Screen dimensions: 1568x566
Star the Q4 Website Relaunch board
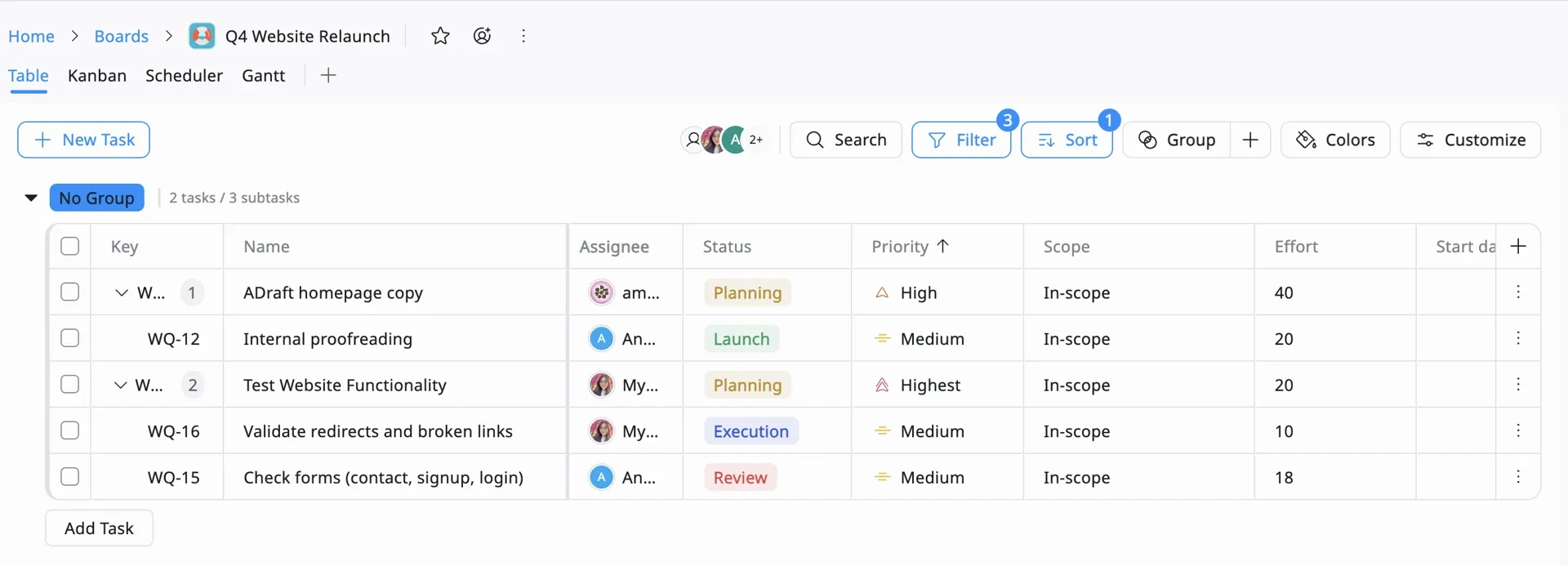440,36
